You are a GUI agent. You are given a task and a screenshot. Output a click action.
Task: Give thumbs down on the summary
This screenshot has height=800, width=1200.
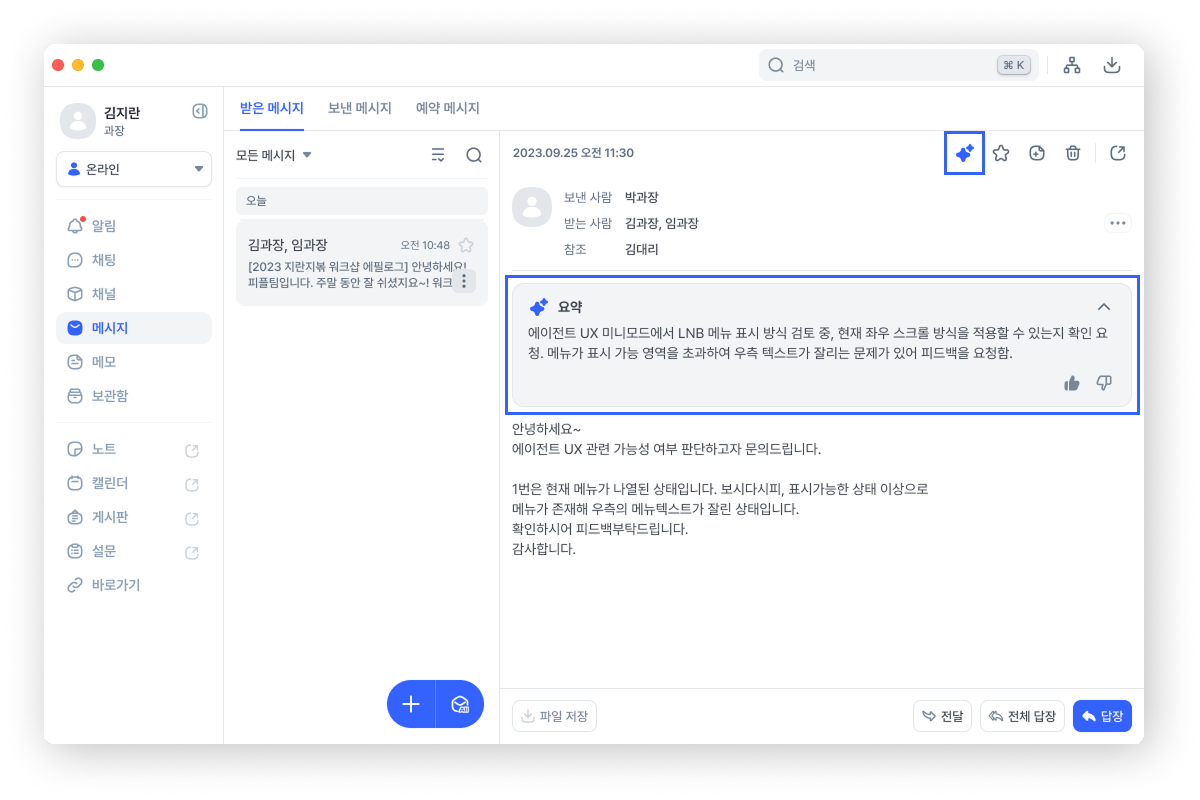[1104, 383]
